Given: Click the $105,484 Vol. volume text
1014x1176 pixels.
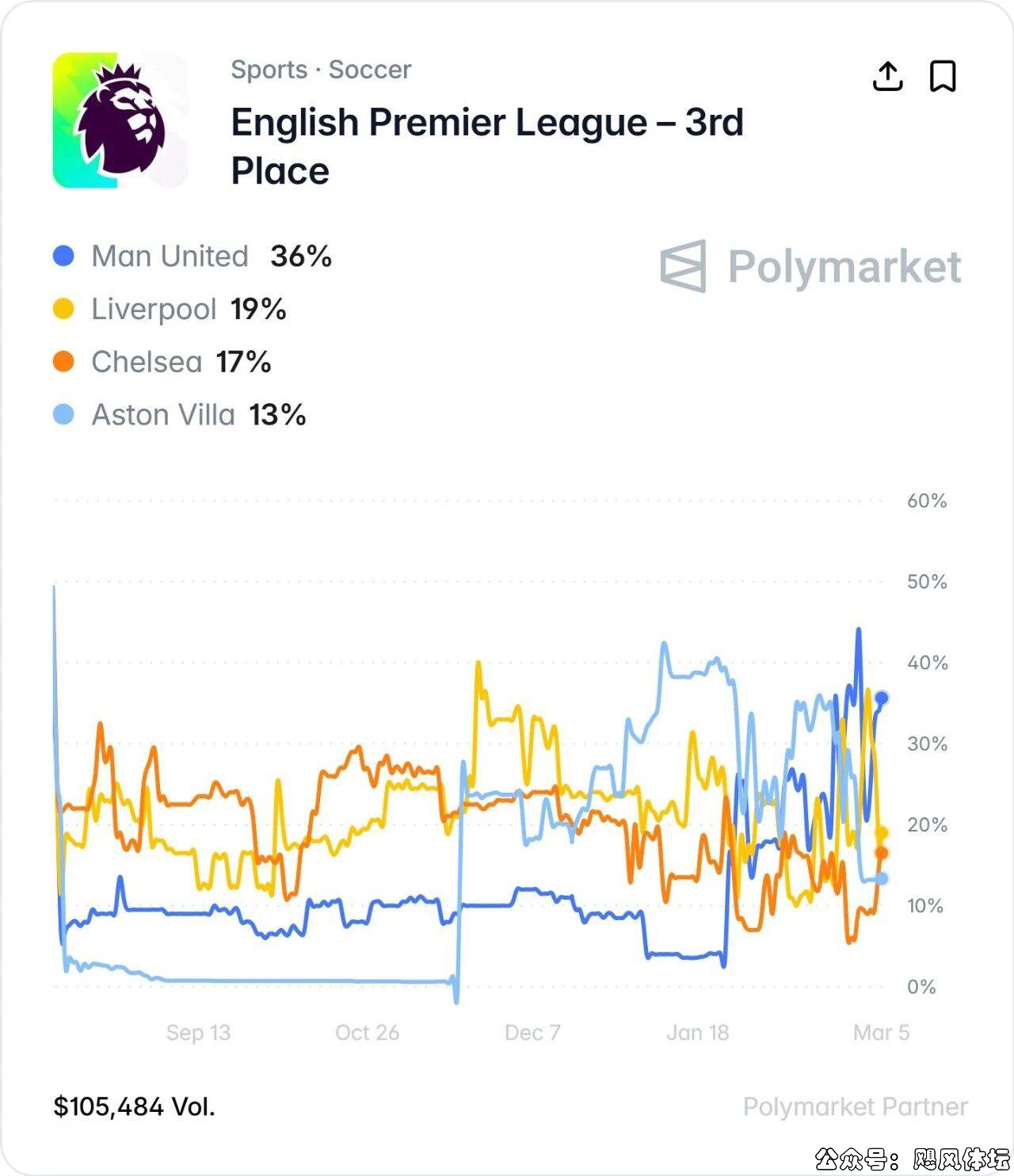Looking at the screenshot, I should pos(135,1106).
